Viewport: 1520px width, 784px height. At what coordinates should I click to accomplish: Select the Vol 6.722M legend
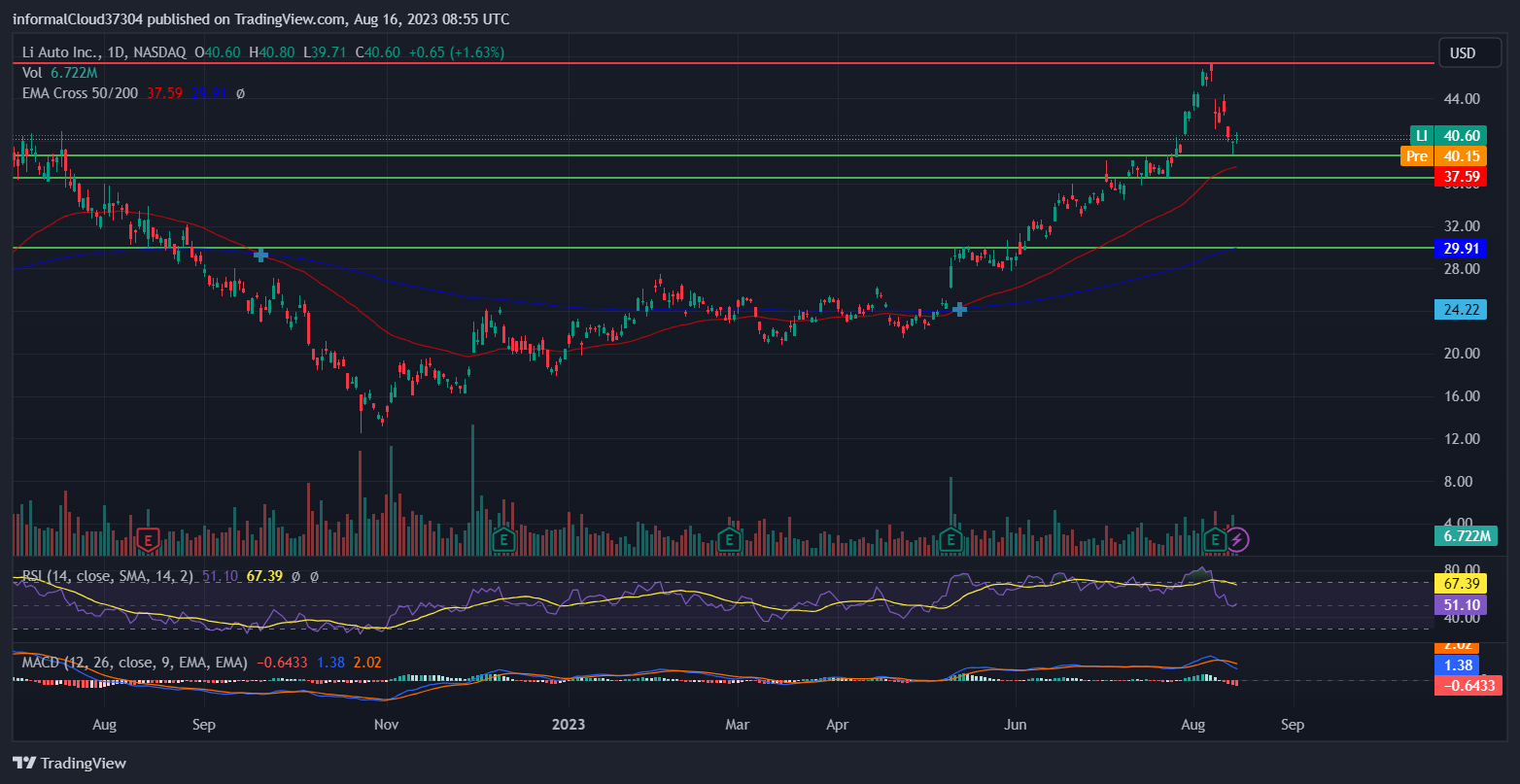click(60, 73)
